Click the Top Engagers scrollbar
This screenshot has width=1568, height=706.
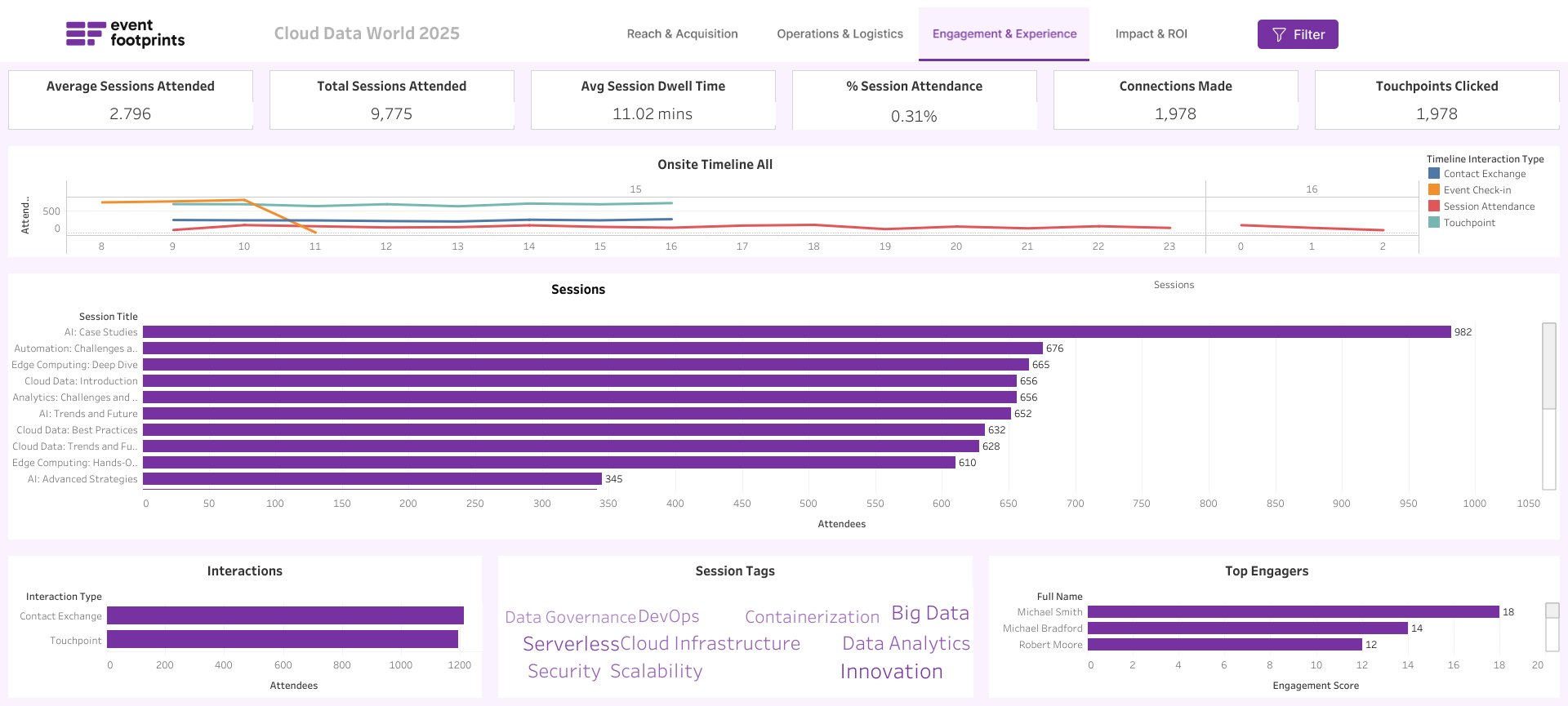[1552, 611]
